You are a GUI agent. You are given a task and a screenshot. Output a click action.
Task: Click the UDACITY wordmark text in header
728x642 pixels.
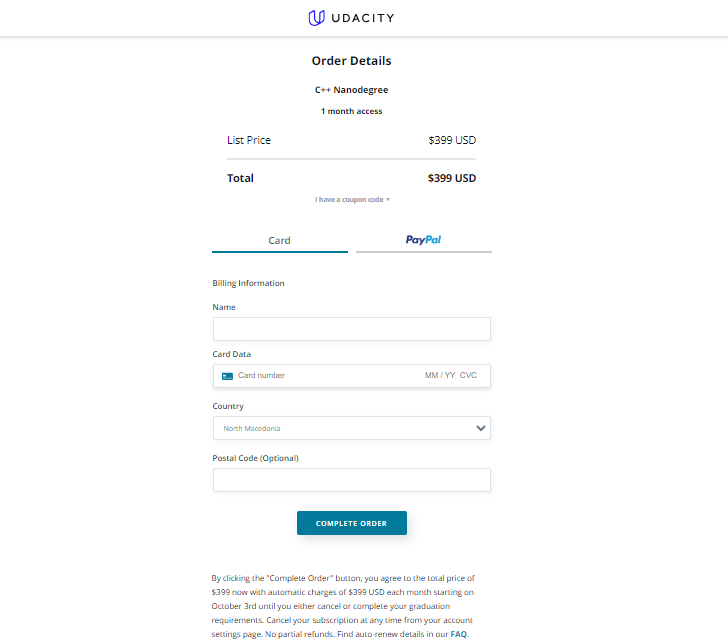click(x=363, y=18)
